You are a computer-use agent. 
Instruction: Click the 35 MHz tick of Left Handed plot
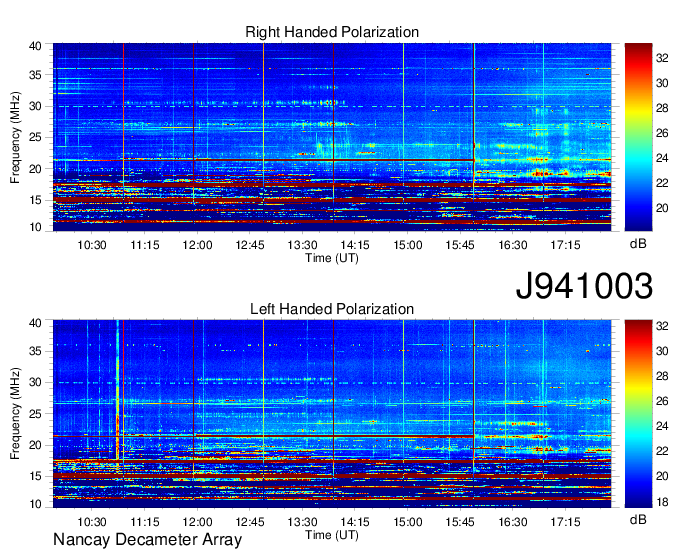[35, 351]
